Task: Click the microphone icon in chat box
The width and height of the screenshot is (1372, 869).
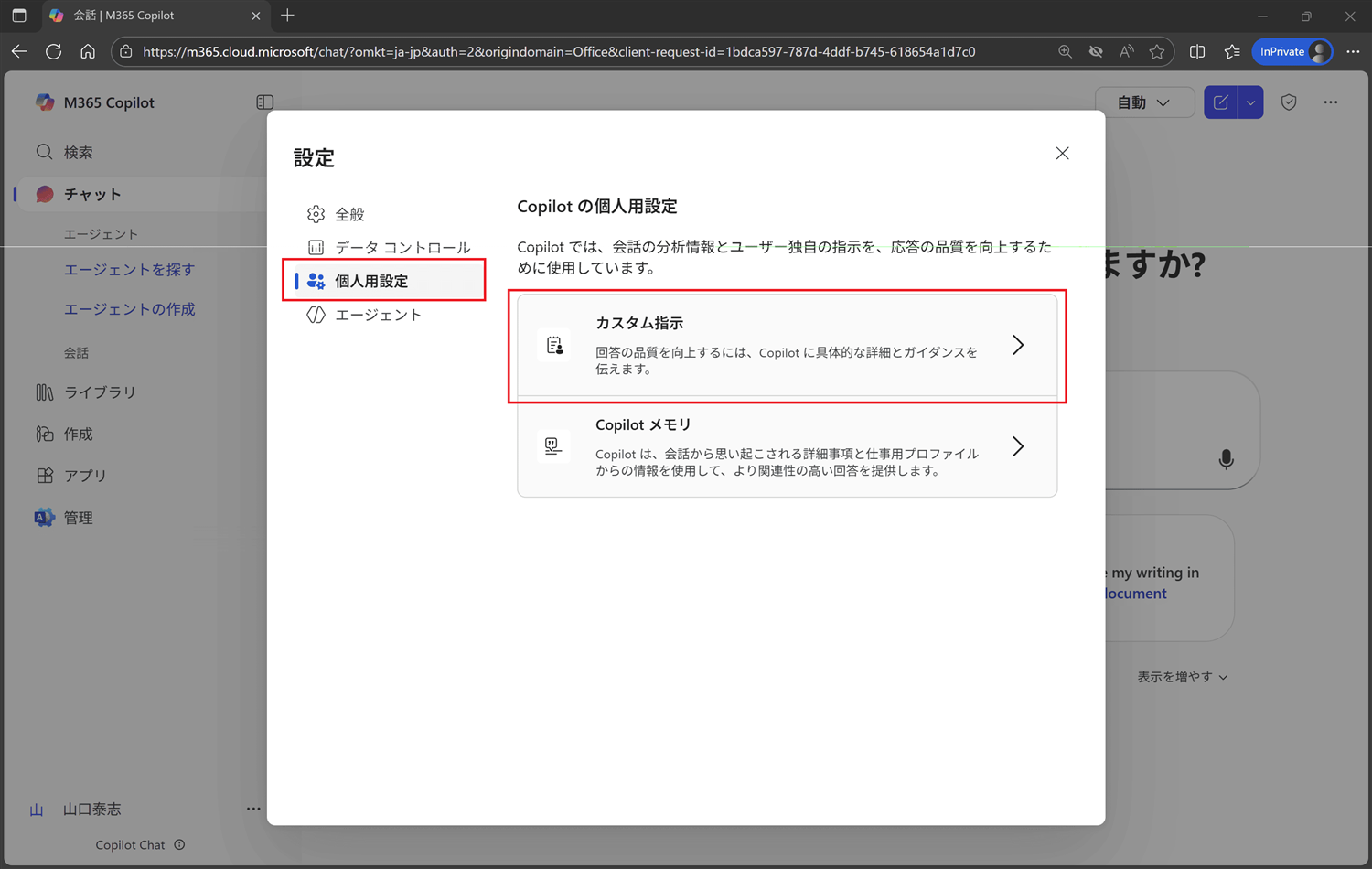Action: point(1226,459)
